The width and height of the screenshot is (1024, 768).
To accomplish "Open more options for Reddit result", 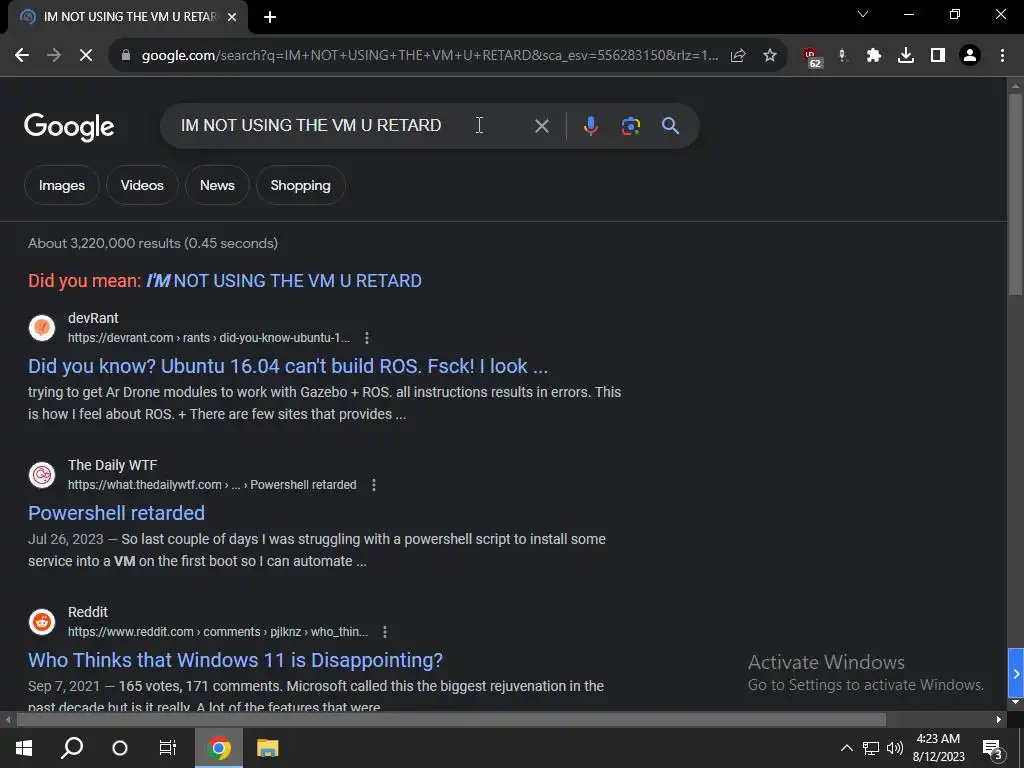I will click(385, 632).
